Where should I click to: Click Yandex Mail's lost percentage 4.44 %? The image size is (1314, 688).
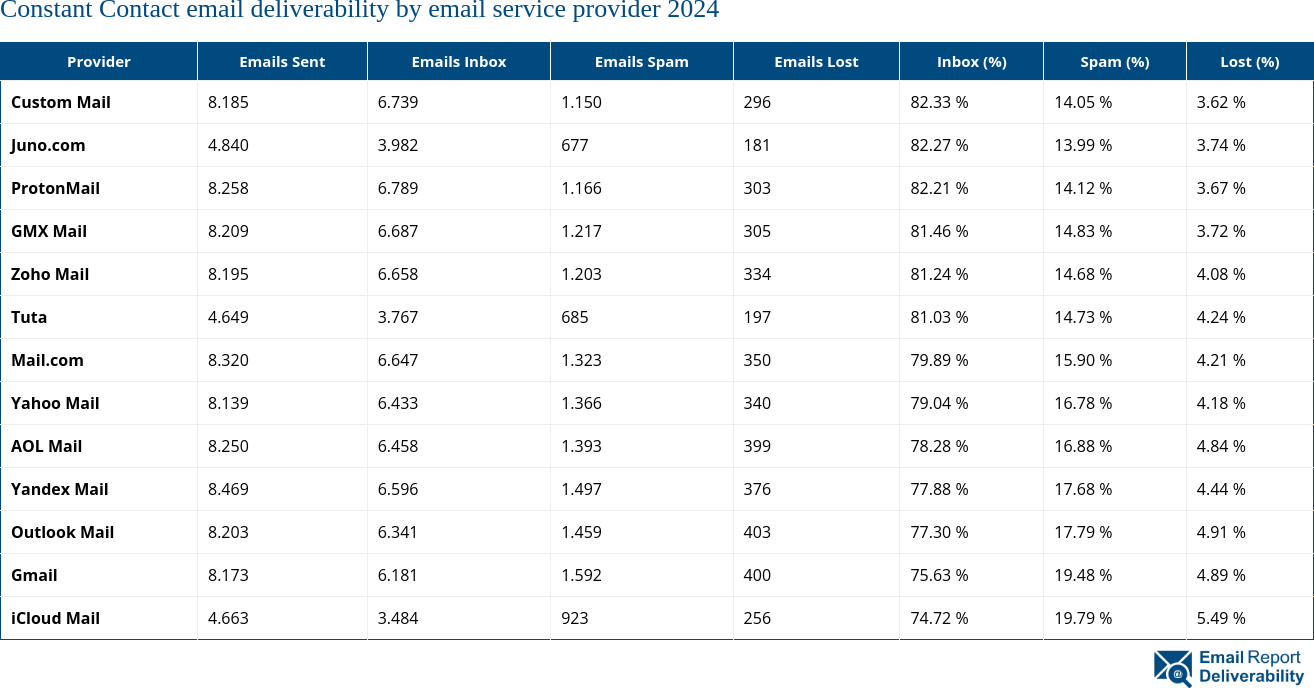[1221, 489]
